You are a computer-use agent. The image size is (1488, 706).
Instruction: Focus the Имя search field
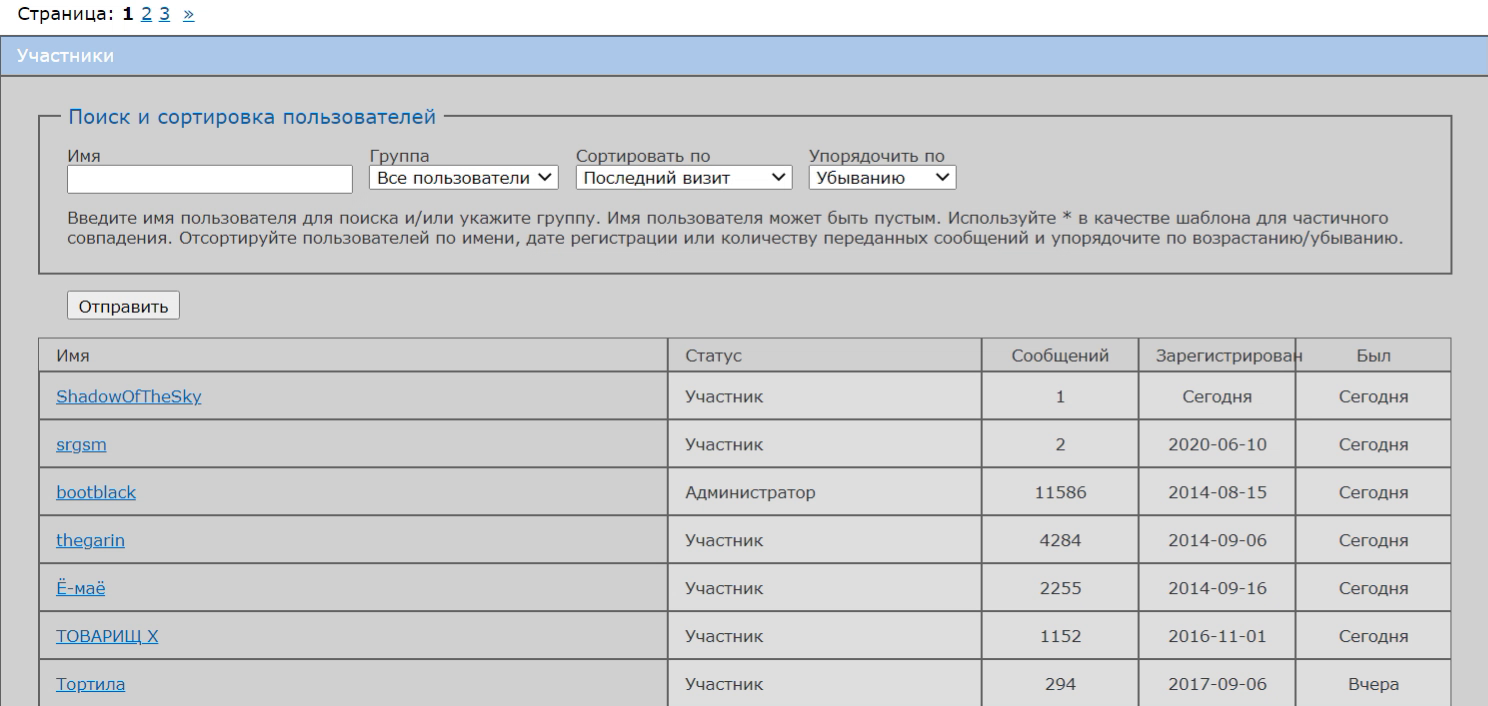click(x=210, y=179)
